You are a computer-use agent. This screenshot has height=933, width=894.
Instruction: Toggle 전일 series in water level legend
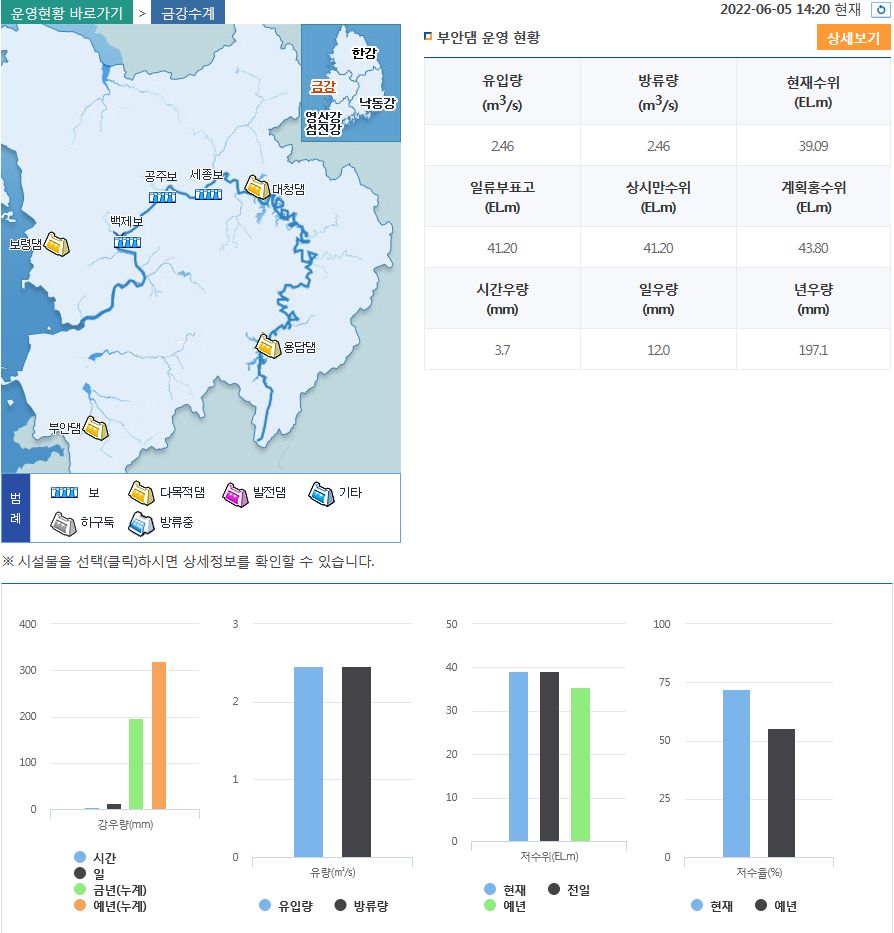569,890
